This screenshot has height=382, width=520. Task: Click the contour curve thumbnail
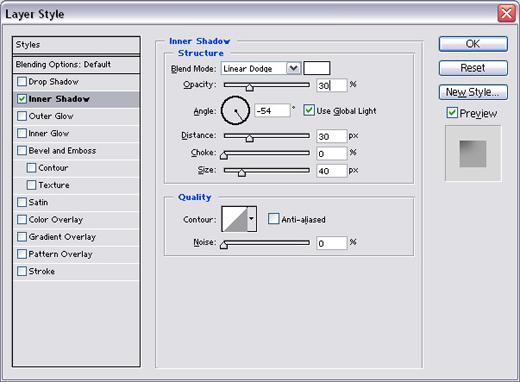235,219
